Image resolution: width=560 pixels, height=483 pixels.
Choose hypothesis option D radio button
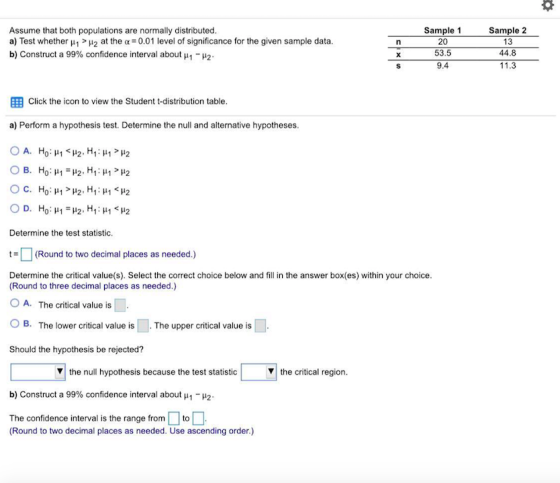15,208
